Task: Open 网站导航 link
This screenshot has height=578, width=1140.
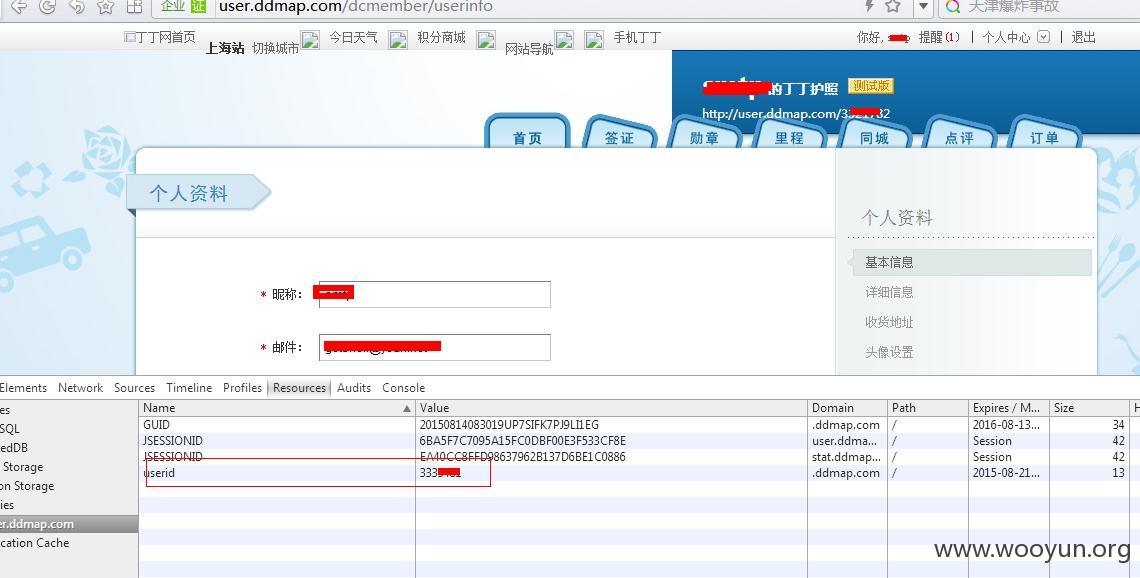Action: click(529, 49)
